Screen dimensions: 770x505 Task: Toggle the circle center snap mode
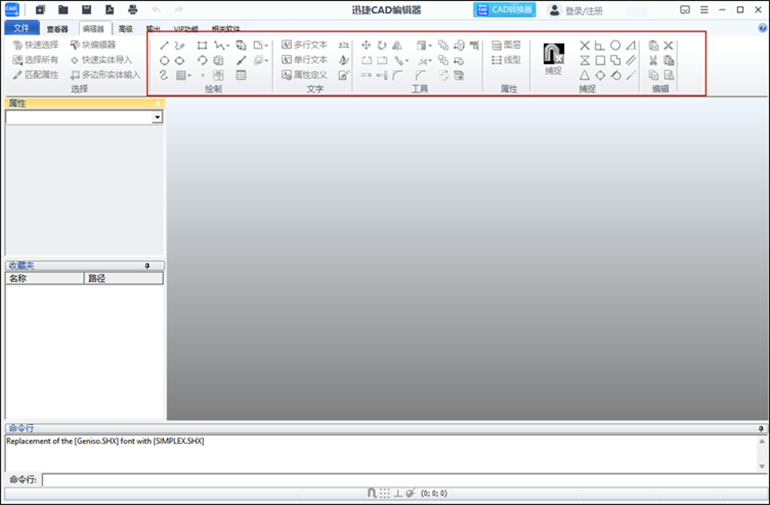coord(615,46)
